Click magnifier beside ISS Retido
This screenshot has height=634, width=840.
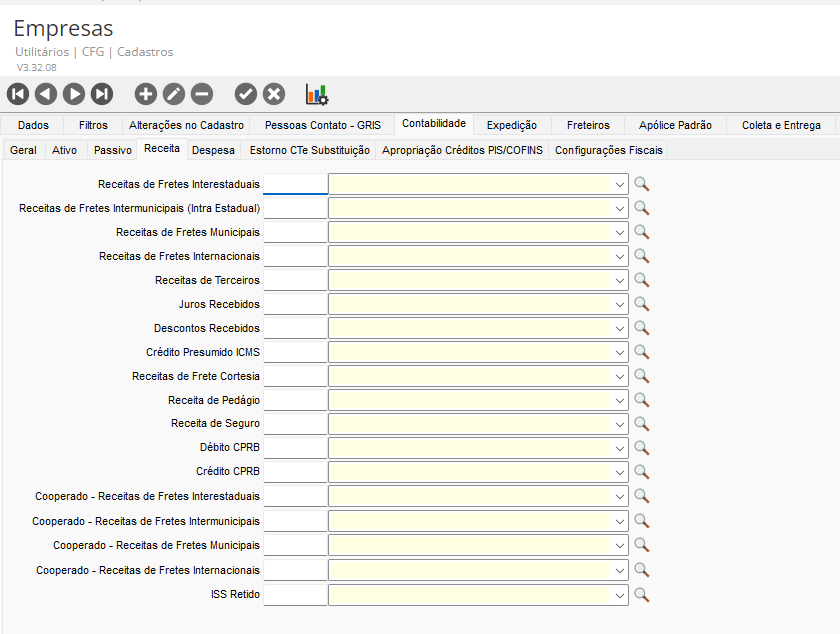pos(642,594)
